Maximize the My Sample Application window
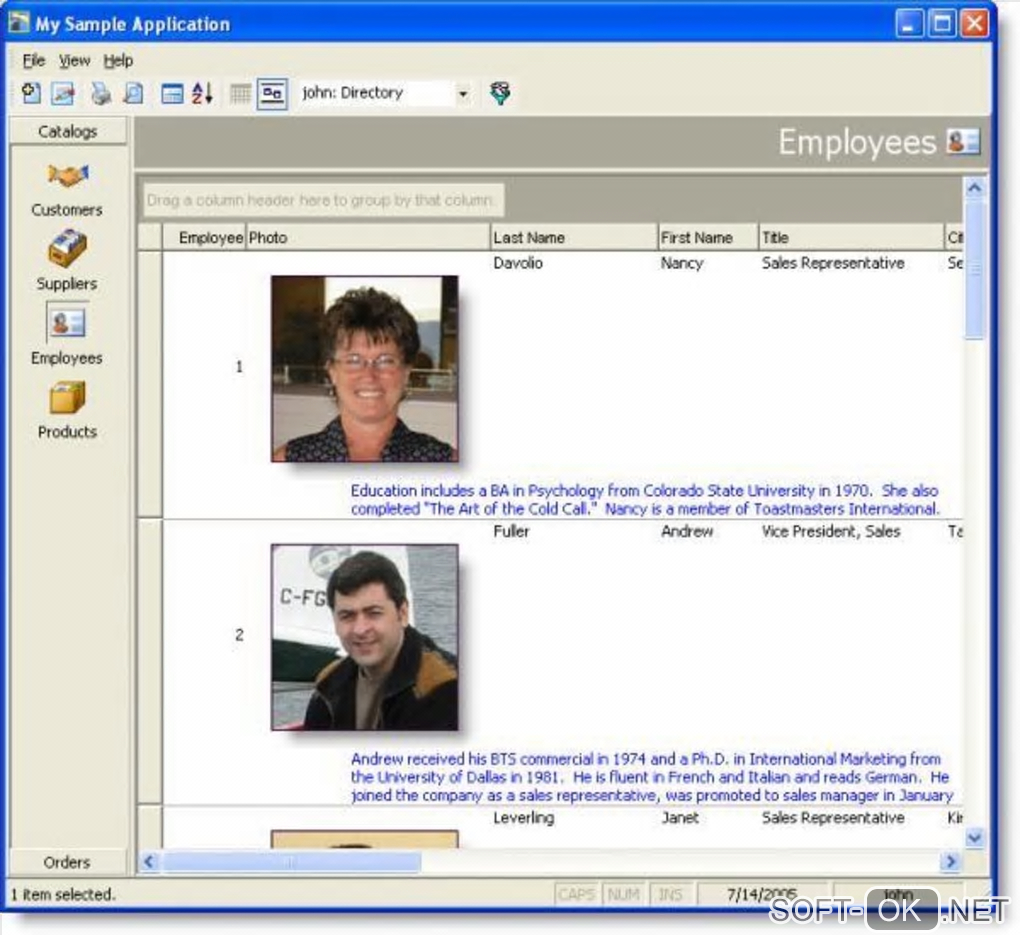This screenshot has height=935, width=1020. click(x=941, y=24)
